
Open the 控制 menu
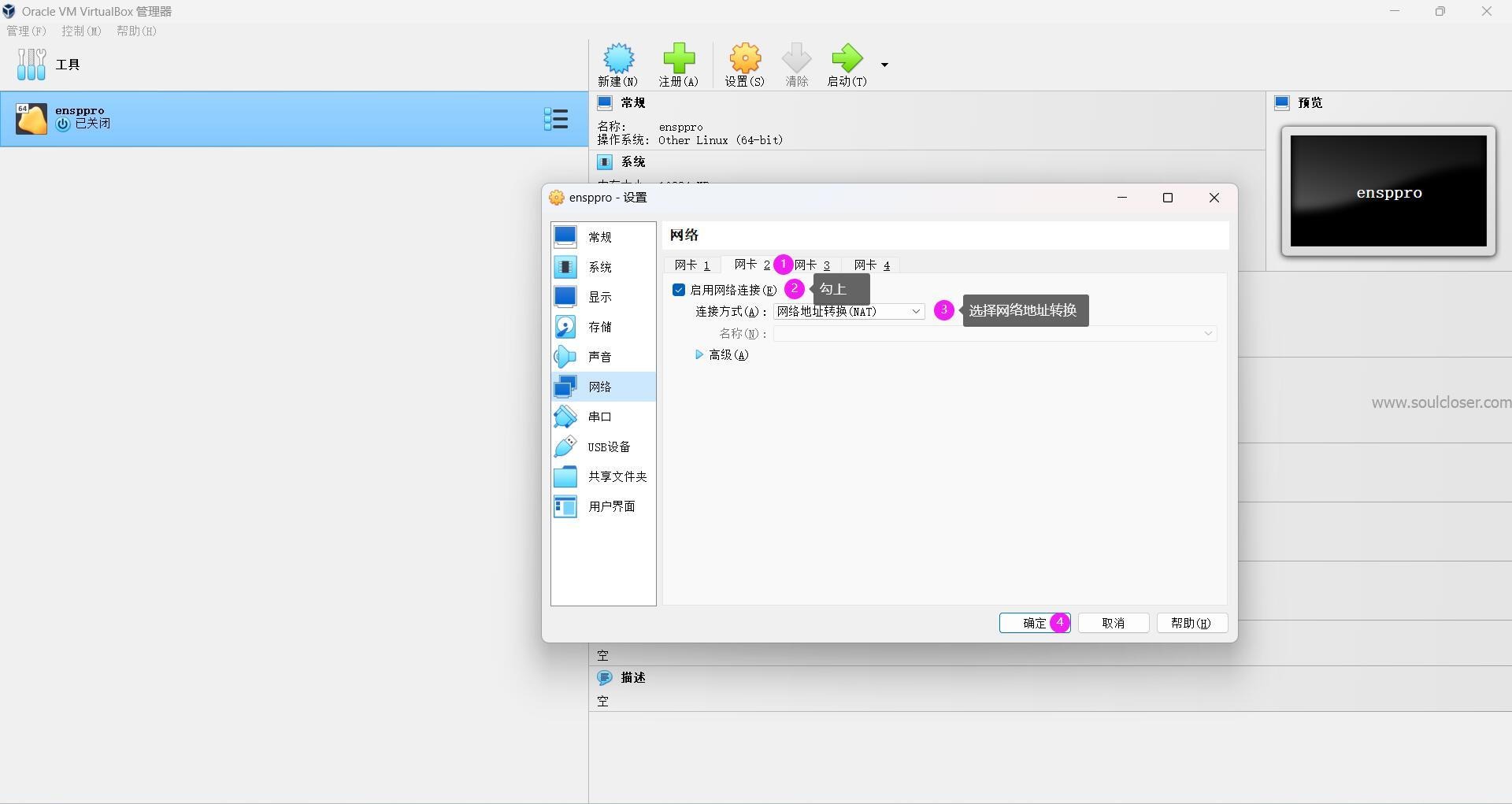point(82,31)
